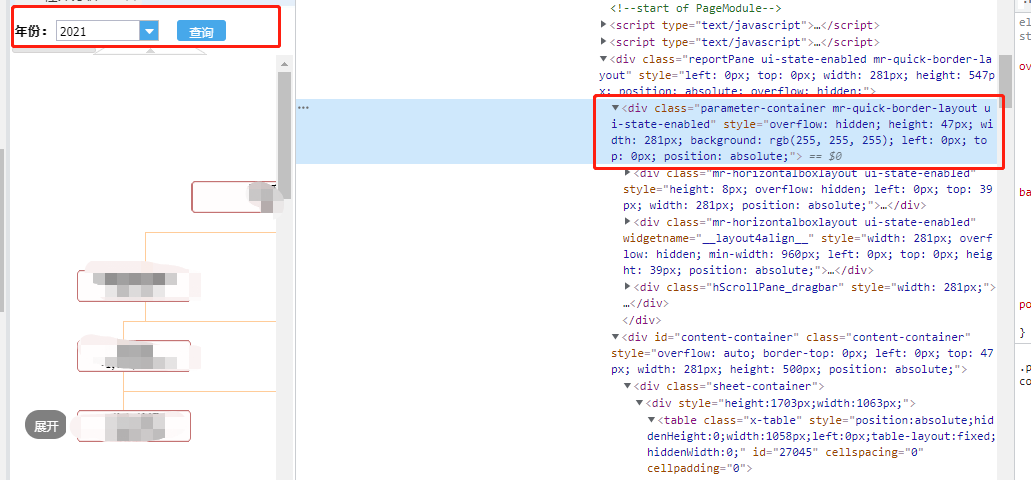Viewport: 1031px width, 480px height.
Task: Collapse the x-table table node
Action: pyautogui.click(x=652, y=419)
